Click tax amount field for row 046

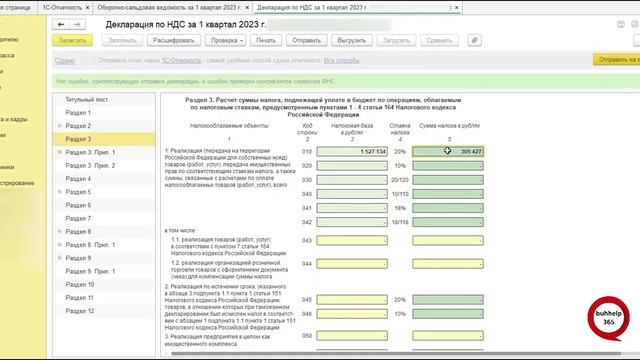click(448, 314)
